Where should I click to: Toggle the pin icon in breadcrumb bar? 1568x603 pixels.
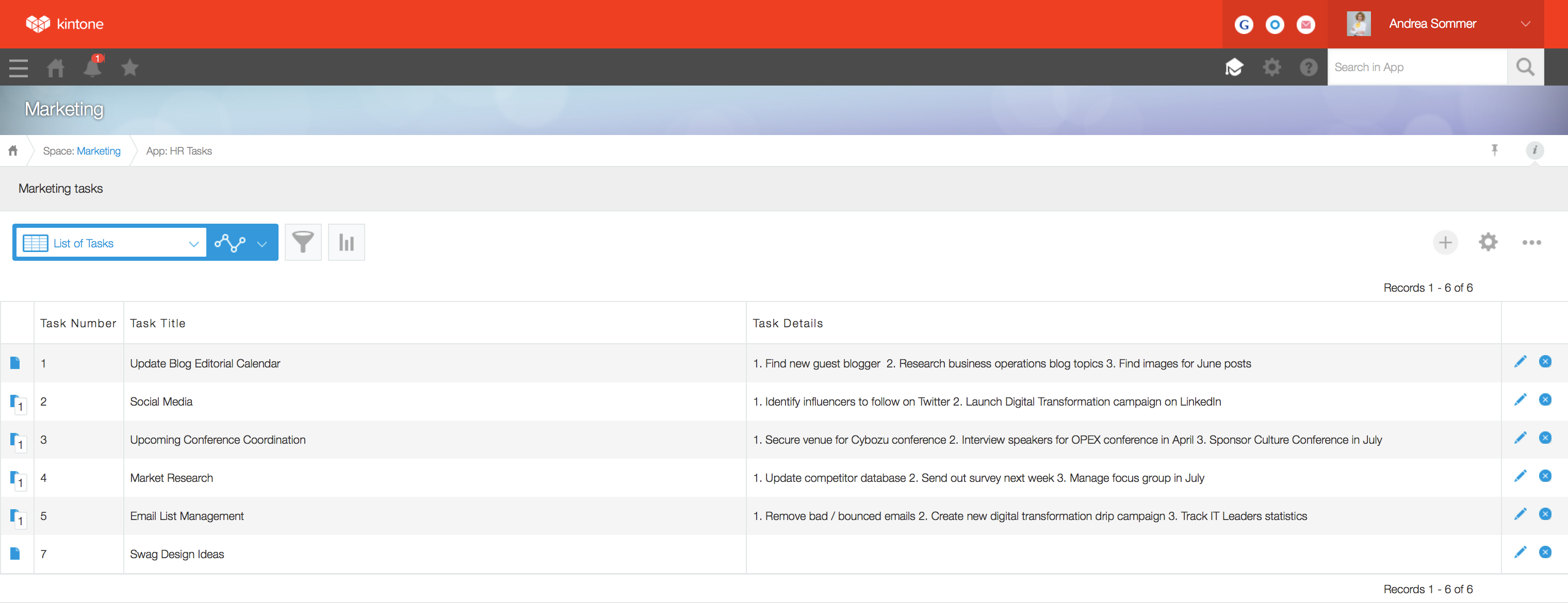[x=1494, y=150]
